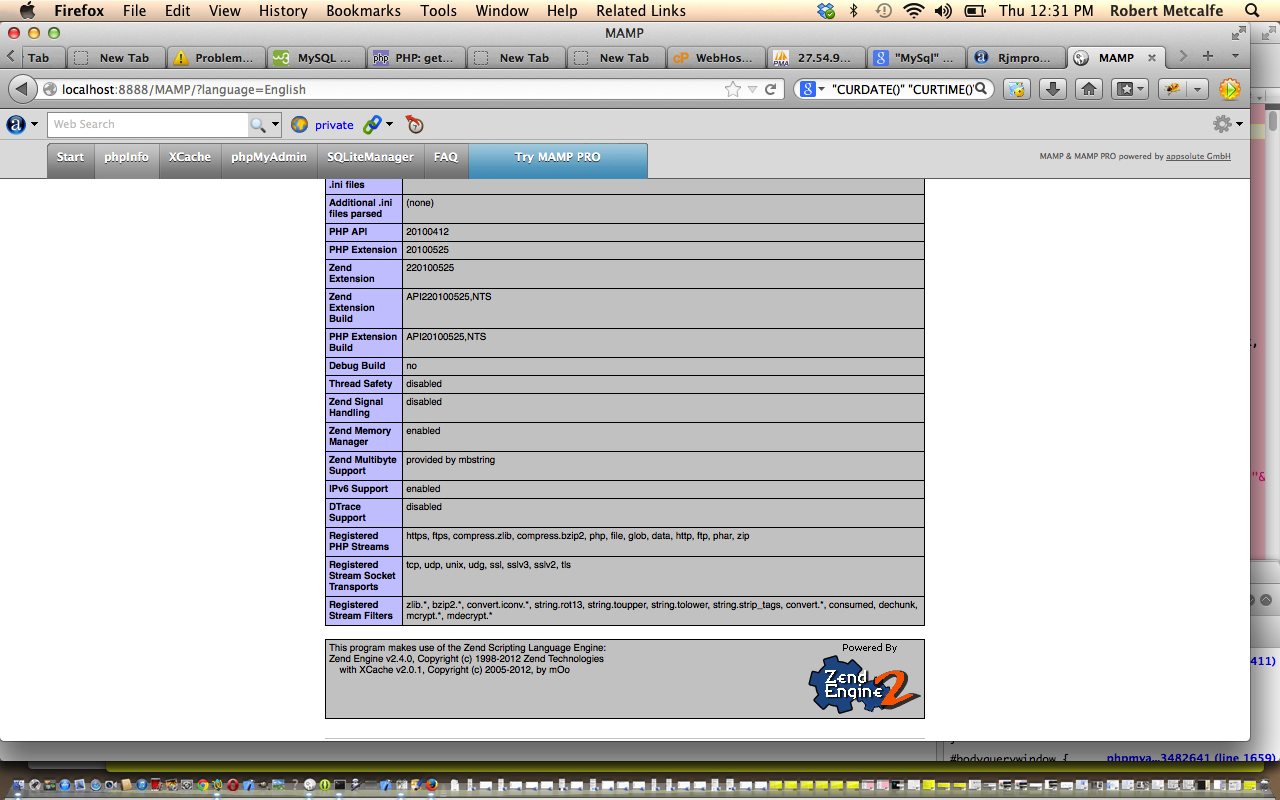The height and width of the screenshot is (800, 1280).
Task: Open the list all tabs dropdown
Action: pyautogui.click(x=1235, y=56)
